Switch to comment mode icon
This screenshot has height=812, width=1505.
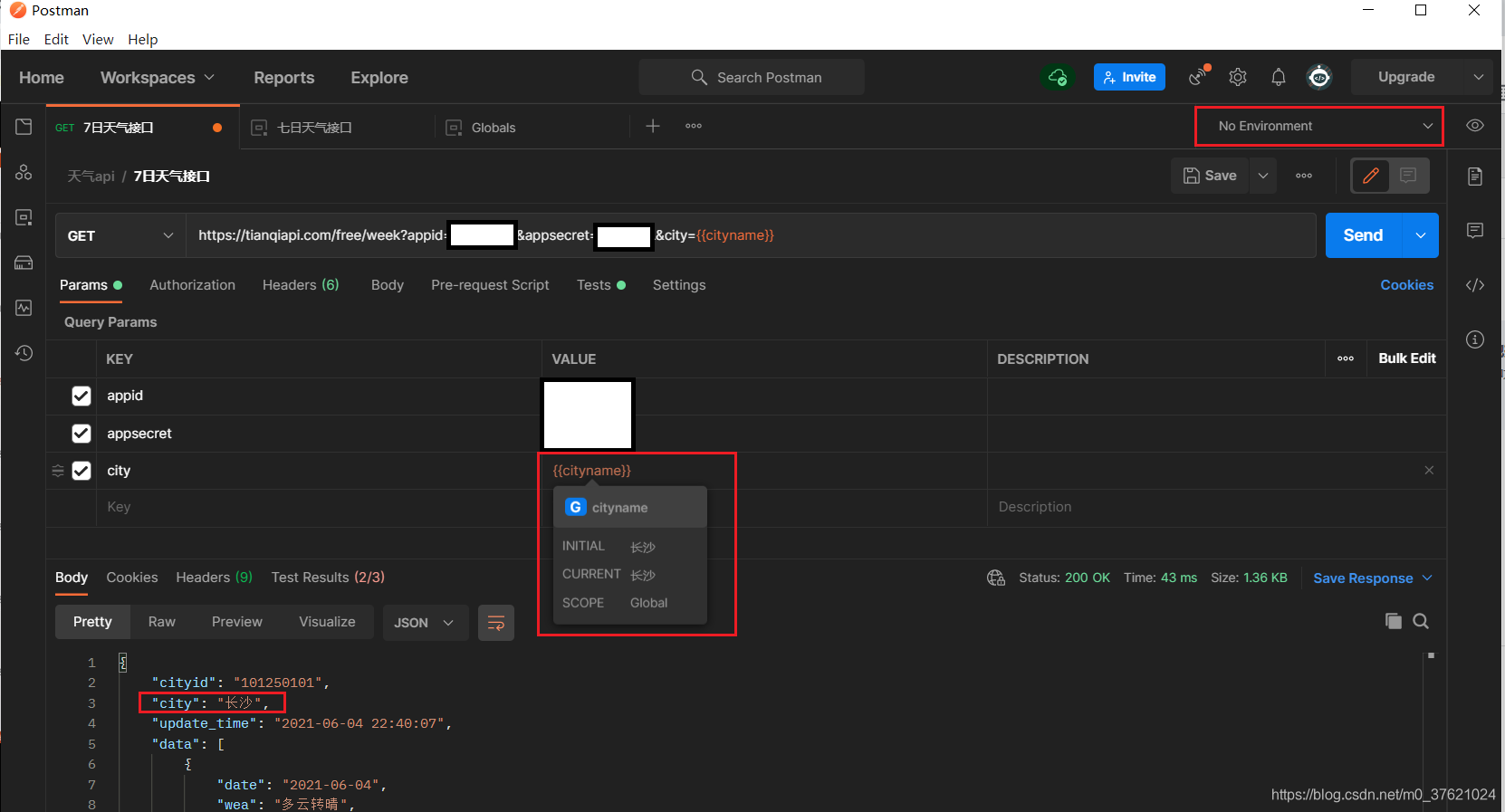pos(1408,176)
